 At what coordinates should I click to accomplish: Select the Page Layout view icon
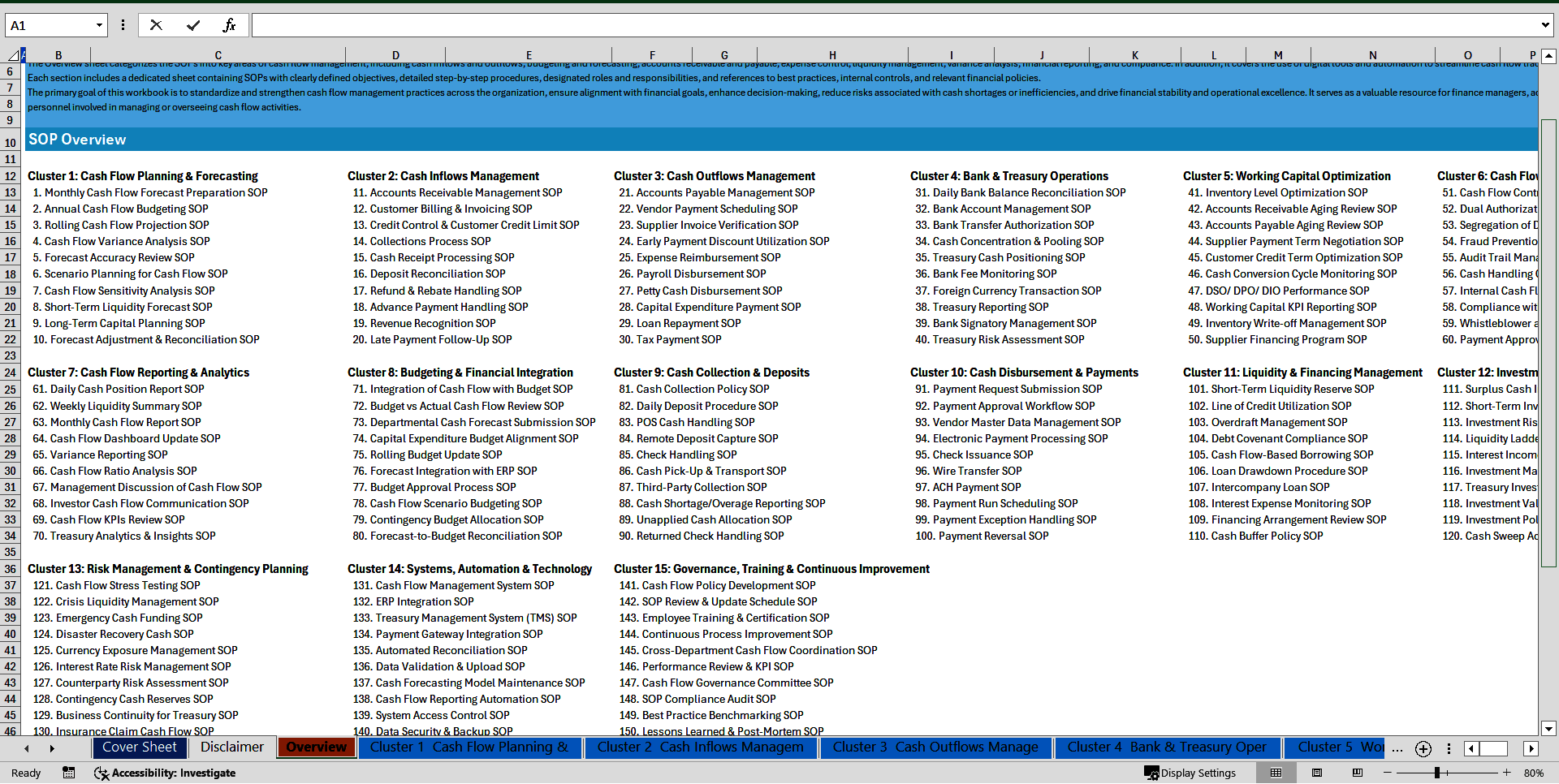click(1318, 773)
